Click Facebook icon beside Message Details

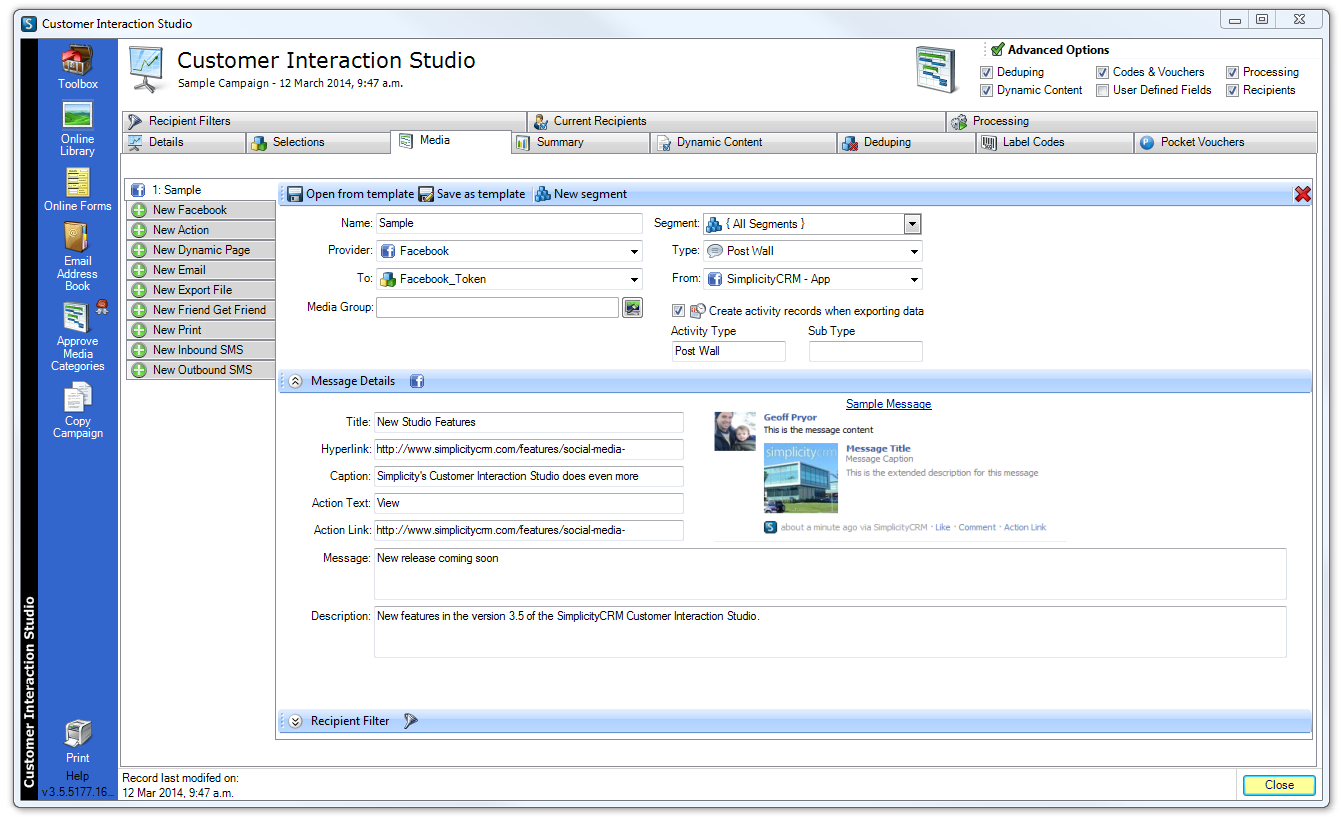(417, 381)
